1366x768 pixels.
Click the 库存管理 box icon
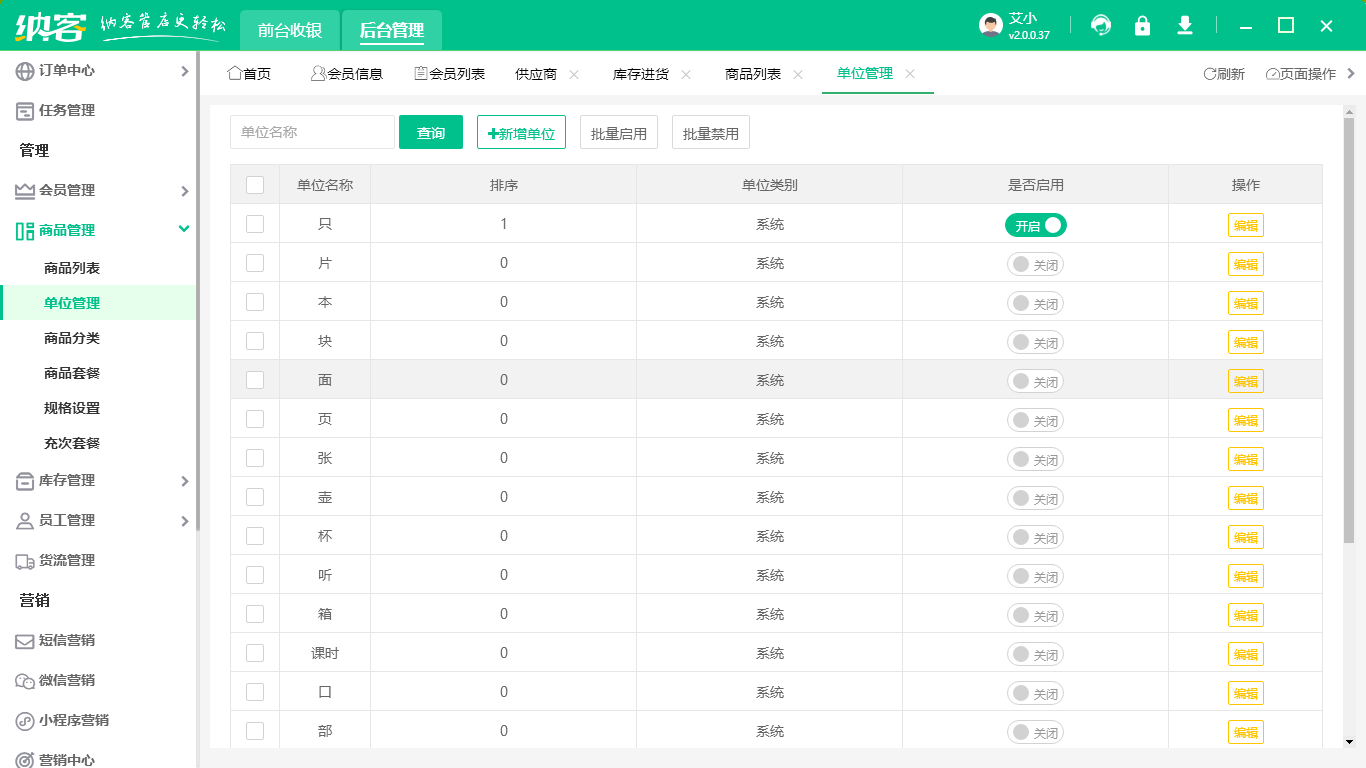coord(25,481)
